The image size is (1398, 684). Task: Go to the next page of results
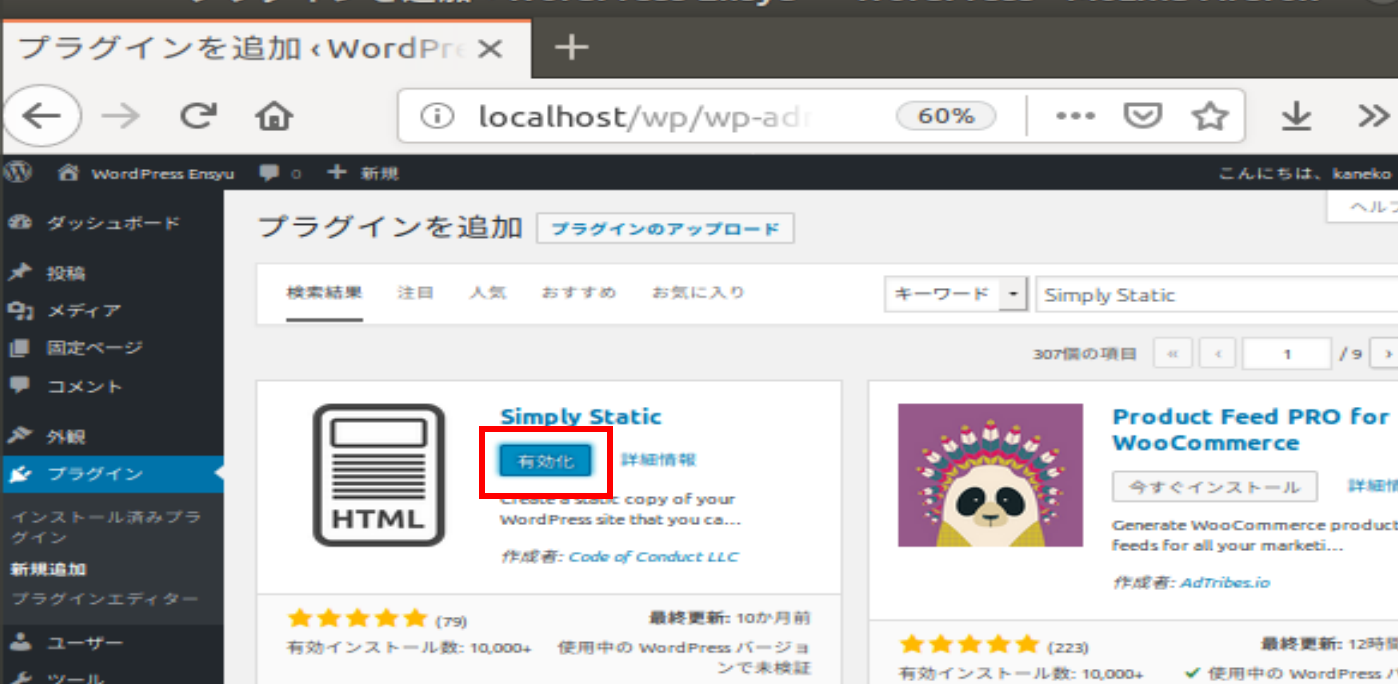[1385, 354]
